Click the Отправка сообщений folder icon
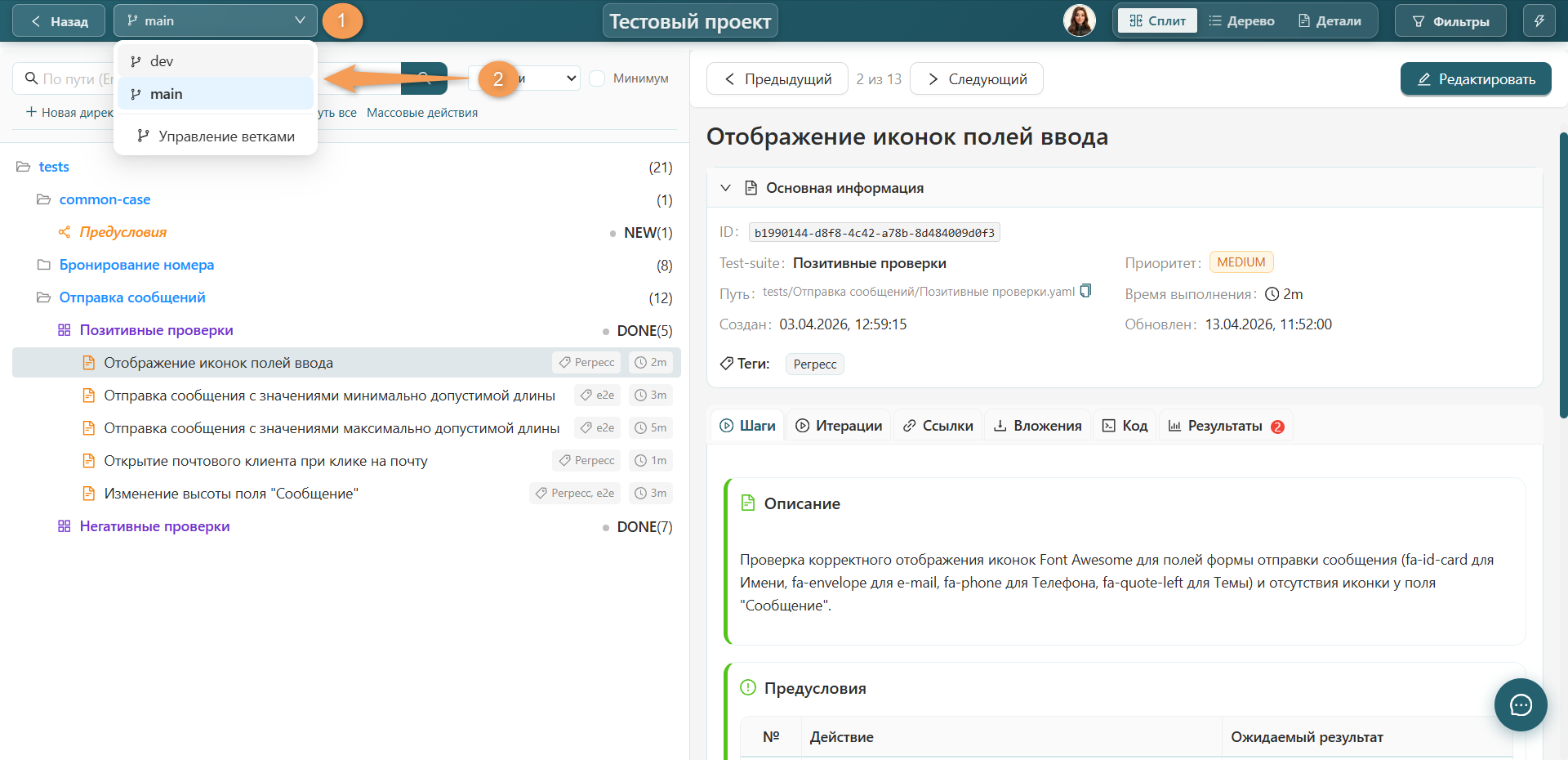Image resolution: width=1568 pixels, height=760 pixels. click(44, 297)
